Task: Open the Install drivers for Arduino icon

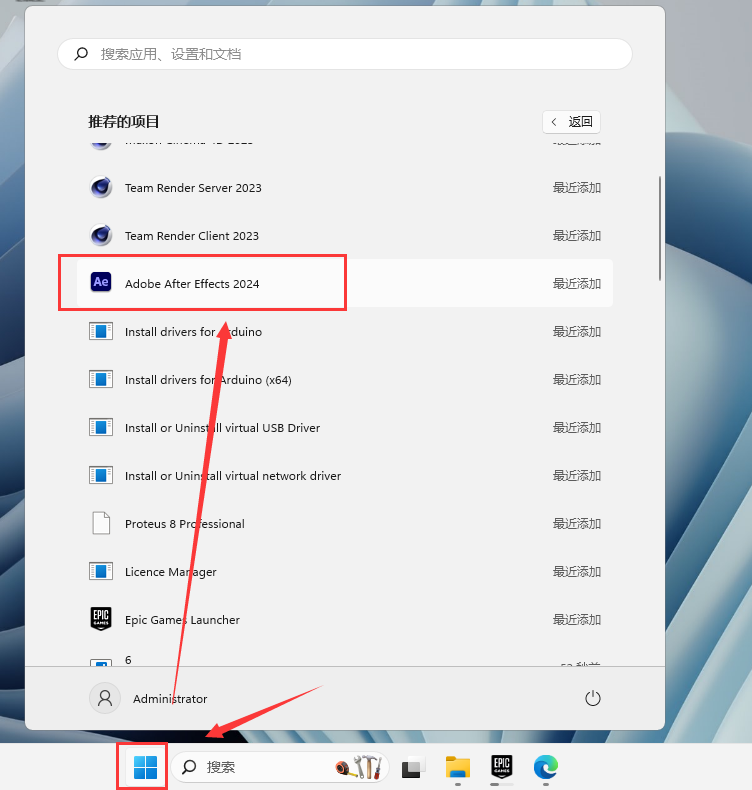Action: point(101,332)
